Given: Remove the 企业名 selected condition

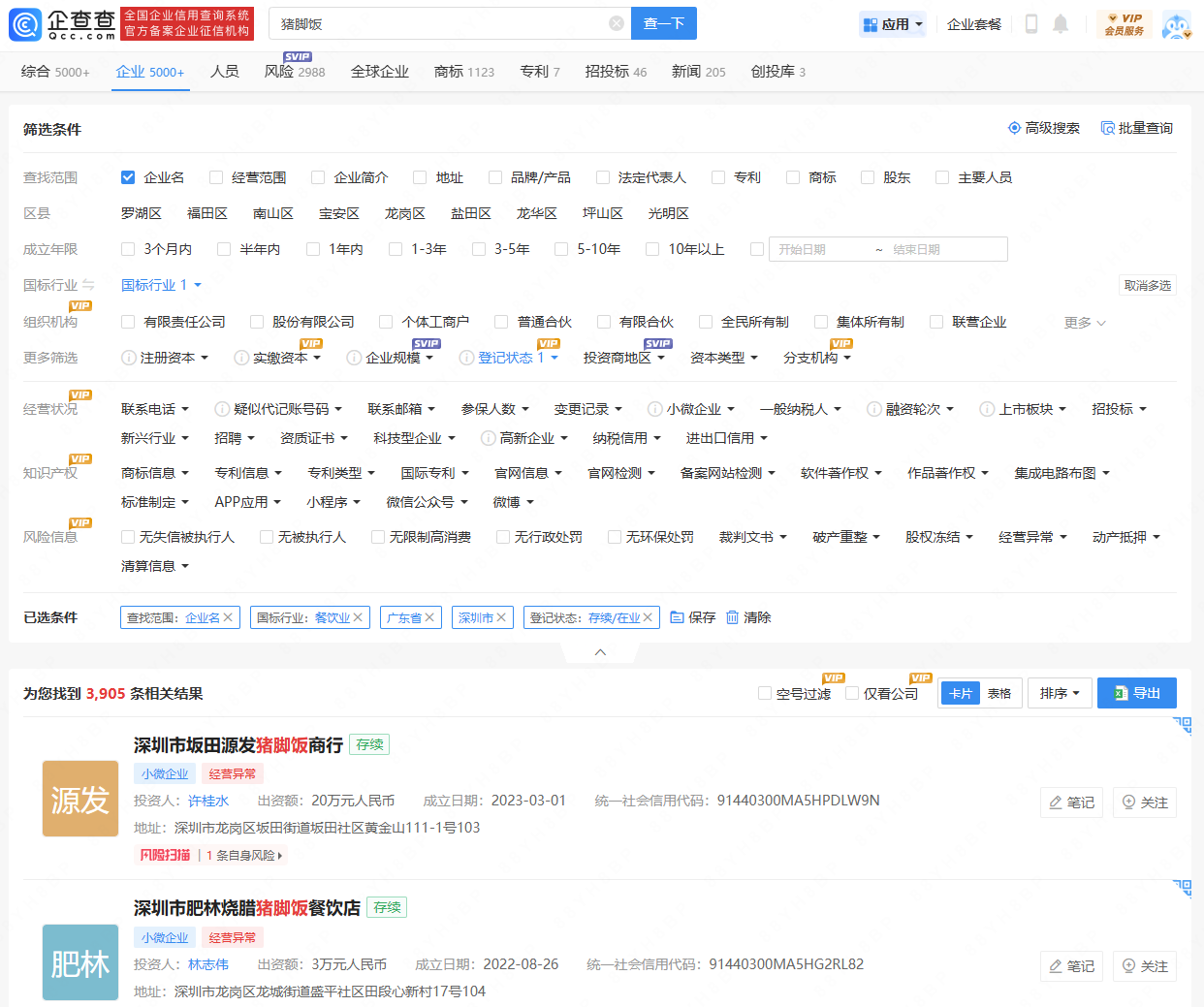Looking at the screenshot, I should tap(229, 617).
